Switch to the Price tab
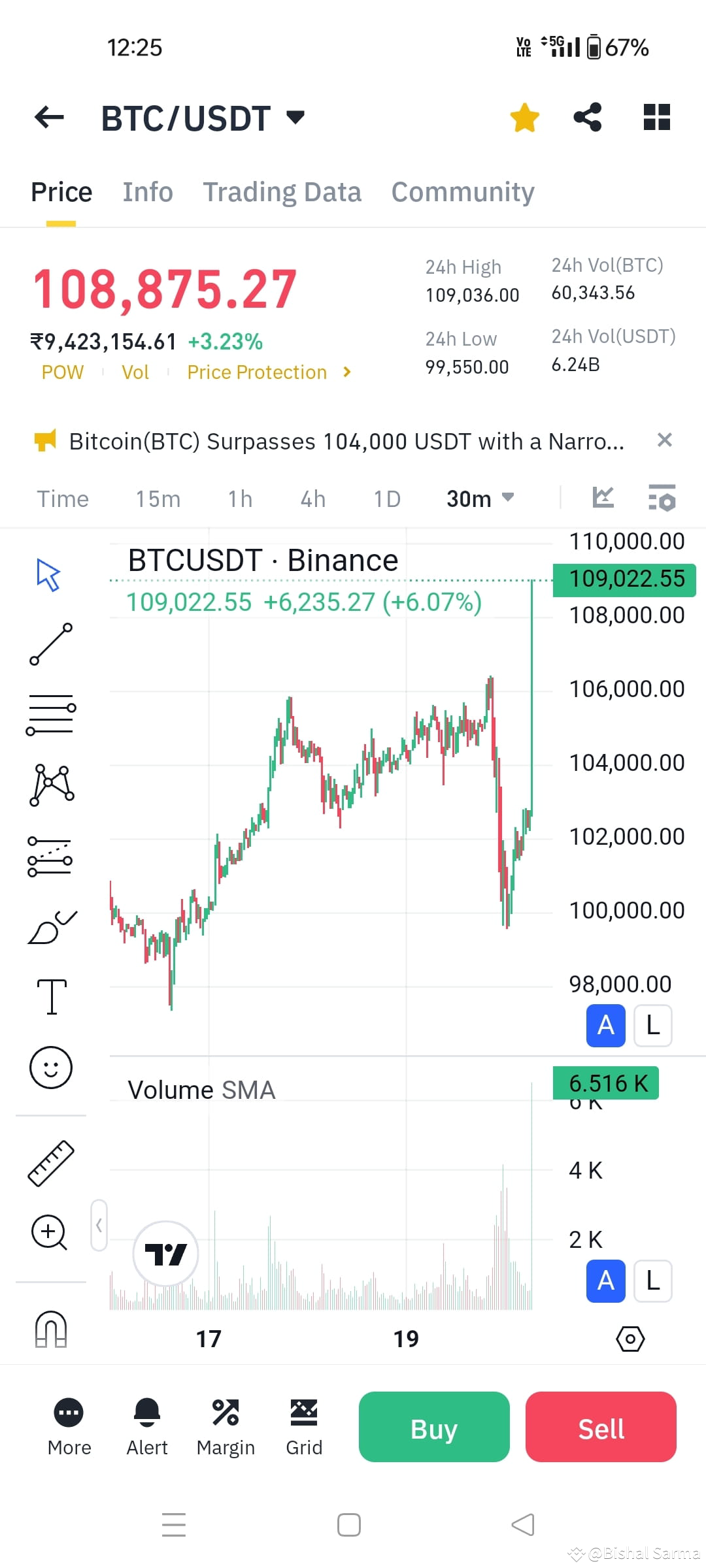Image resolution: width=706 pixels, height=1568 pixels. 61,192
